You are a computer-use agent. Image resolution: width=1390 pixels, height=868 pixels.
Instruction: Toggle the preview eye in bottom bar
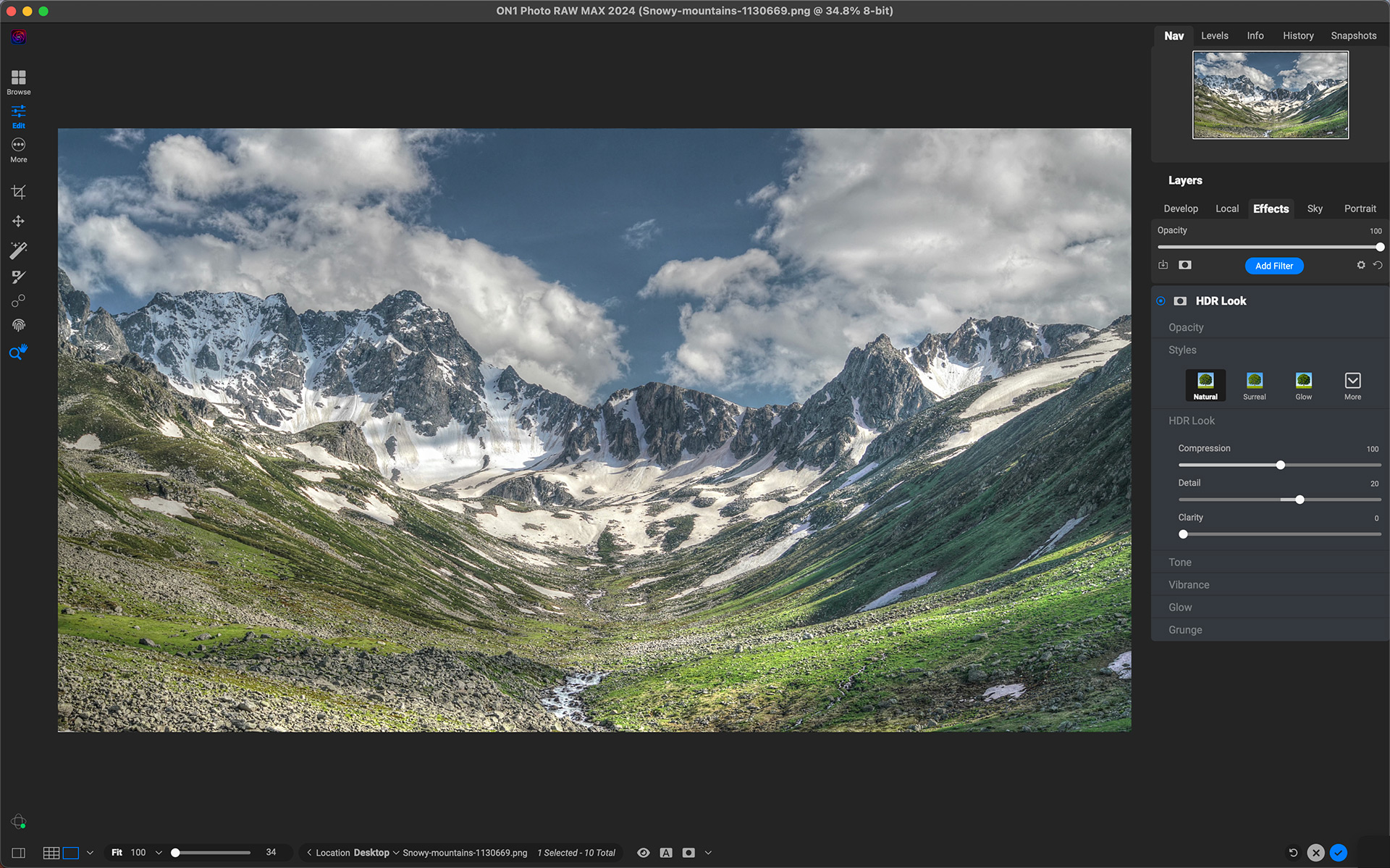coord(643,852)
